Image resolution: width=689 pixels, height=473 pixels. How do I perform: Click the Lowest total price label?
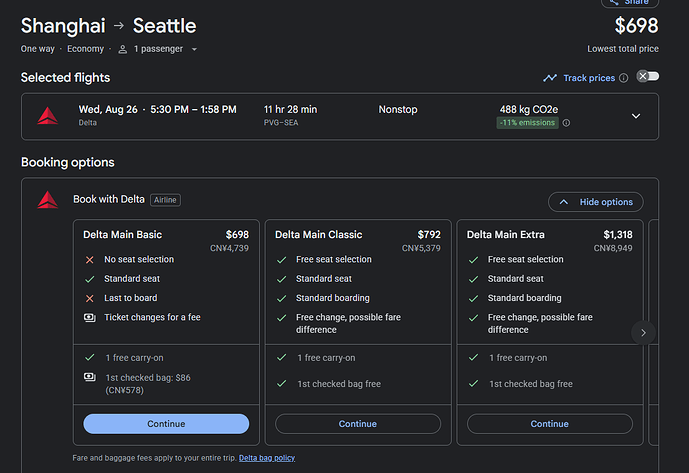click(x=623, y=49)
